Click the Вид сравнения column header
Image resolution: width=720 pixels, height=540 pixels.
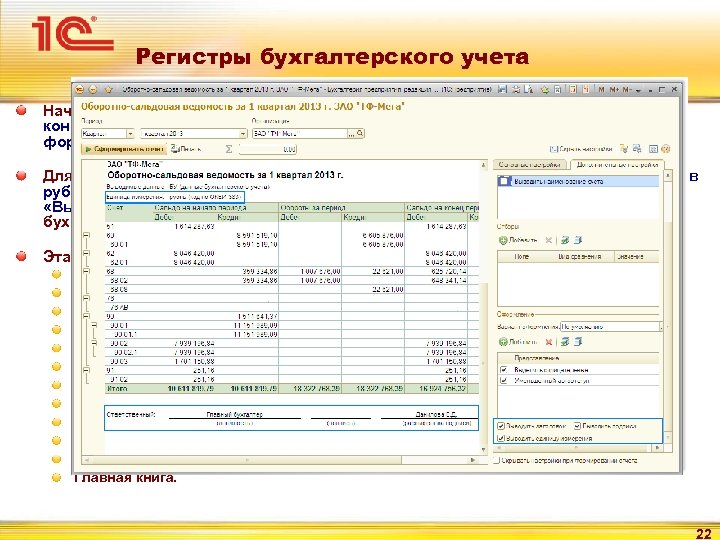(x=580, y=257)
